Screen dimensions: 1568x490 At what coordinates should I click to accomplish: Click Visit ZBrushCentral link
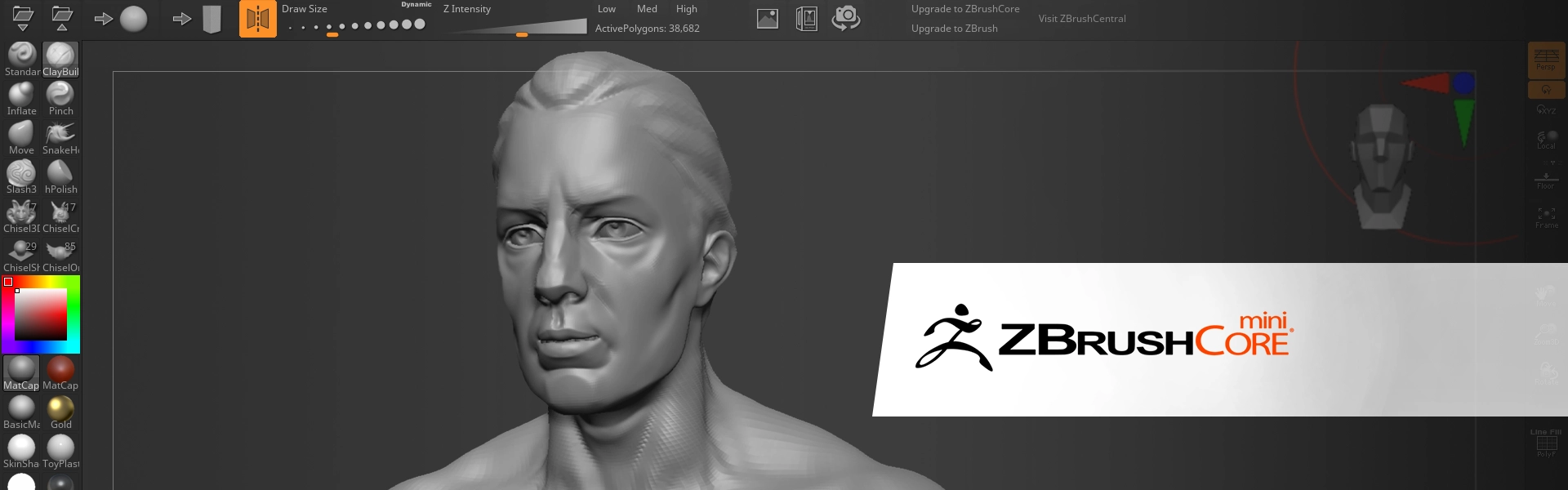coord(1081,19)
